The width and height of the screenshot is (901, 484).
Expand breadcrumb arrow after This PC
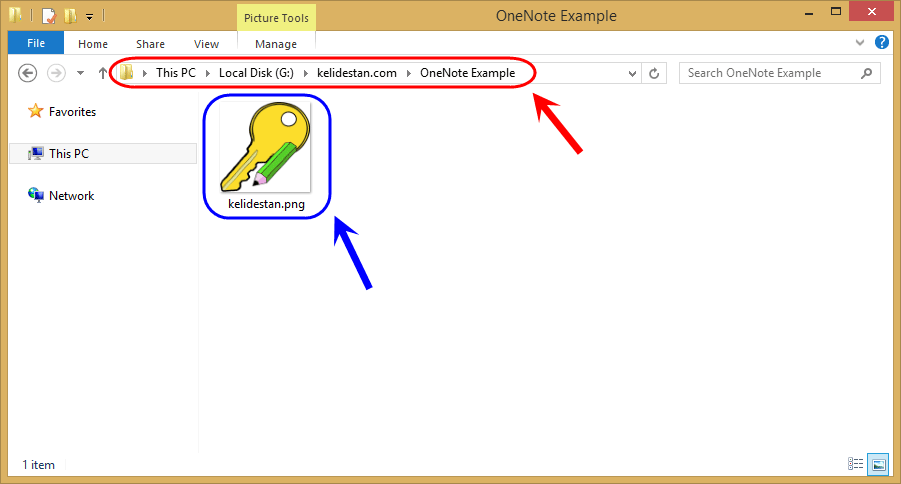207,73
